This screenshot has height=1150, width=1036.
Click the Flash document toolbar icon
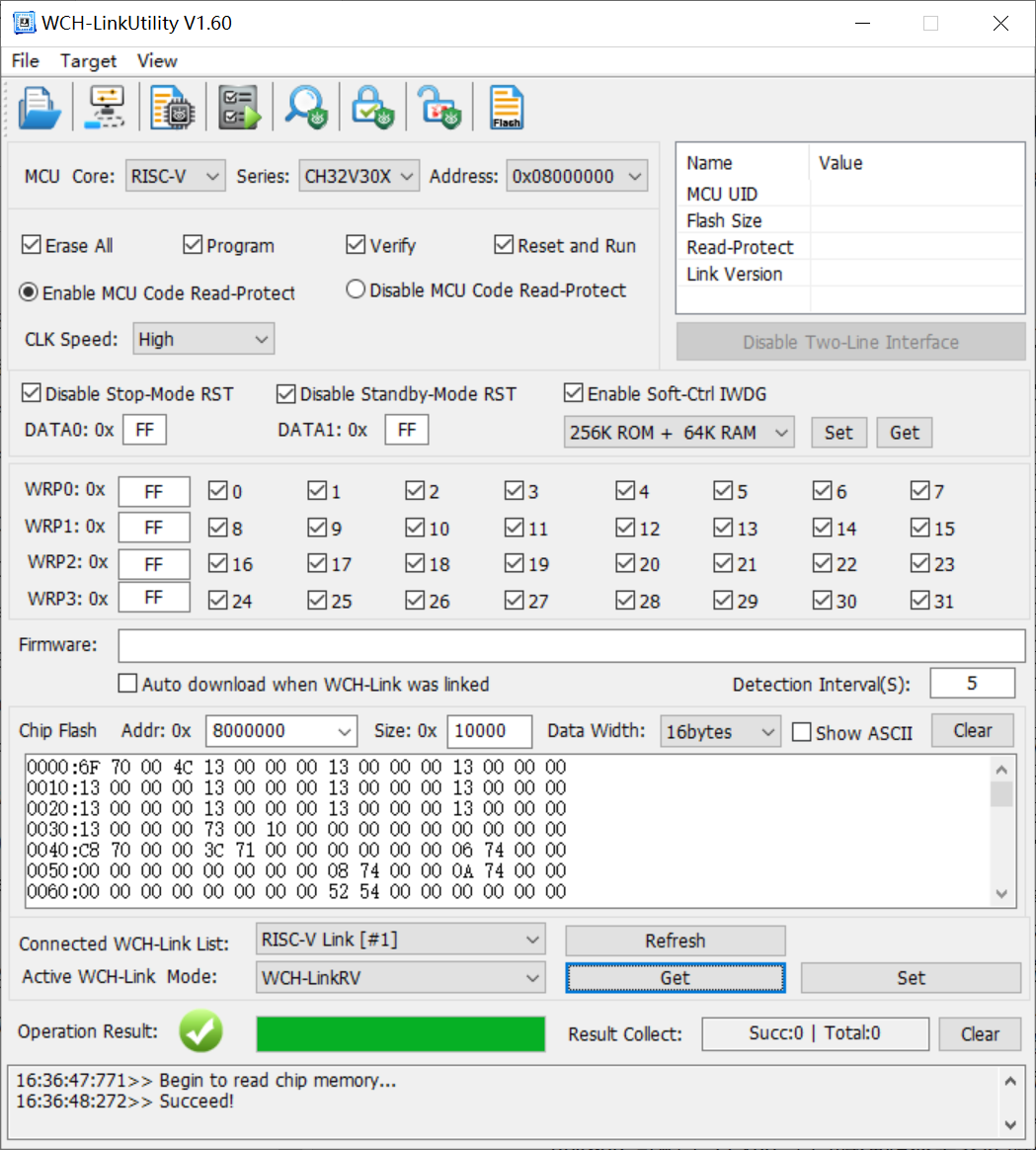tap(506, 107)
